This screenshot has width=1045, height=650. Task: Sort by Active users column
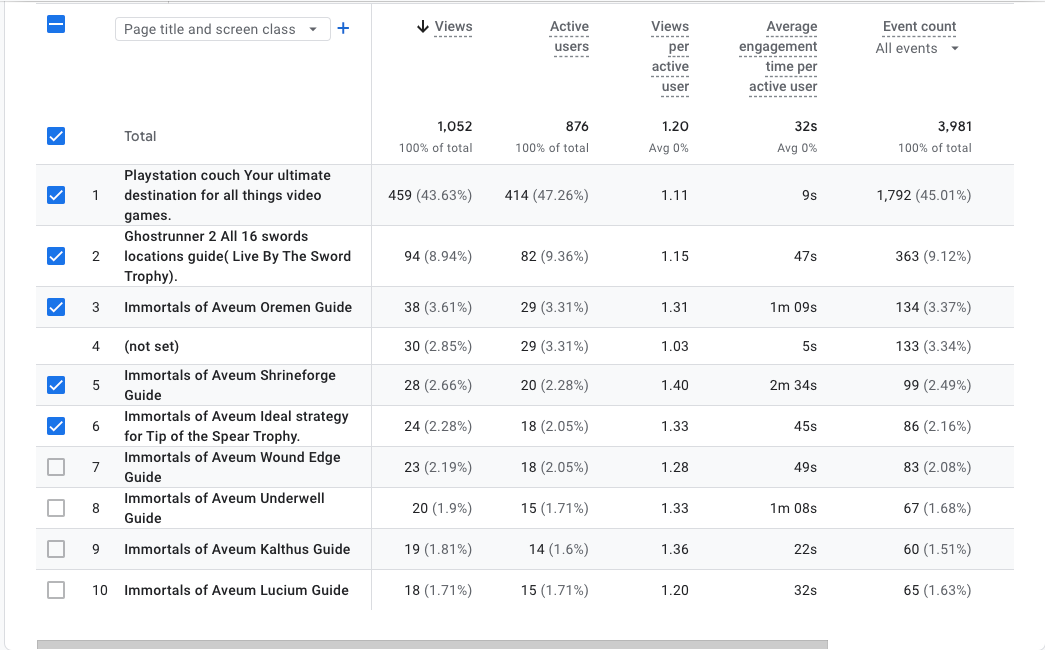(x=570, y=37)
